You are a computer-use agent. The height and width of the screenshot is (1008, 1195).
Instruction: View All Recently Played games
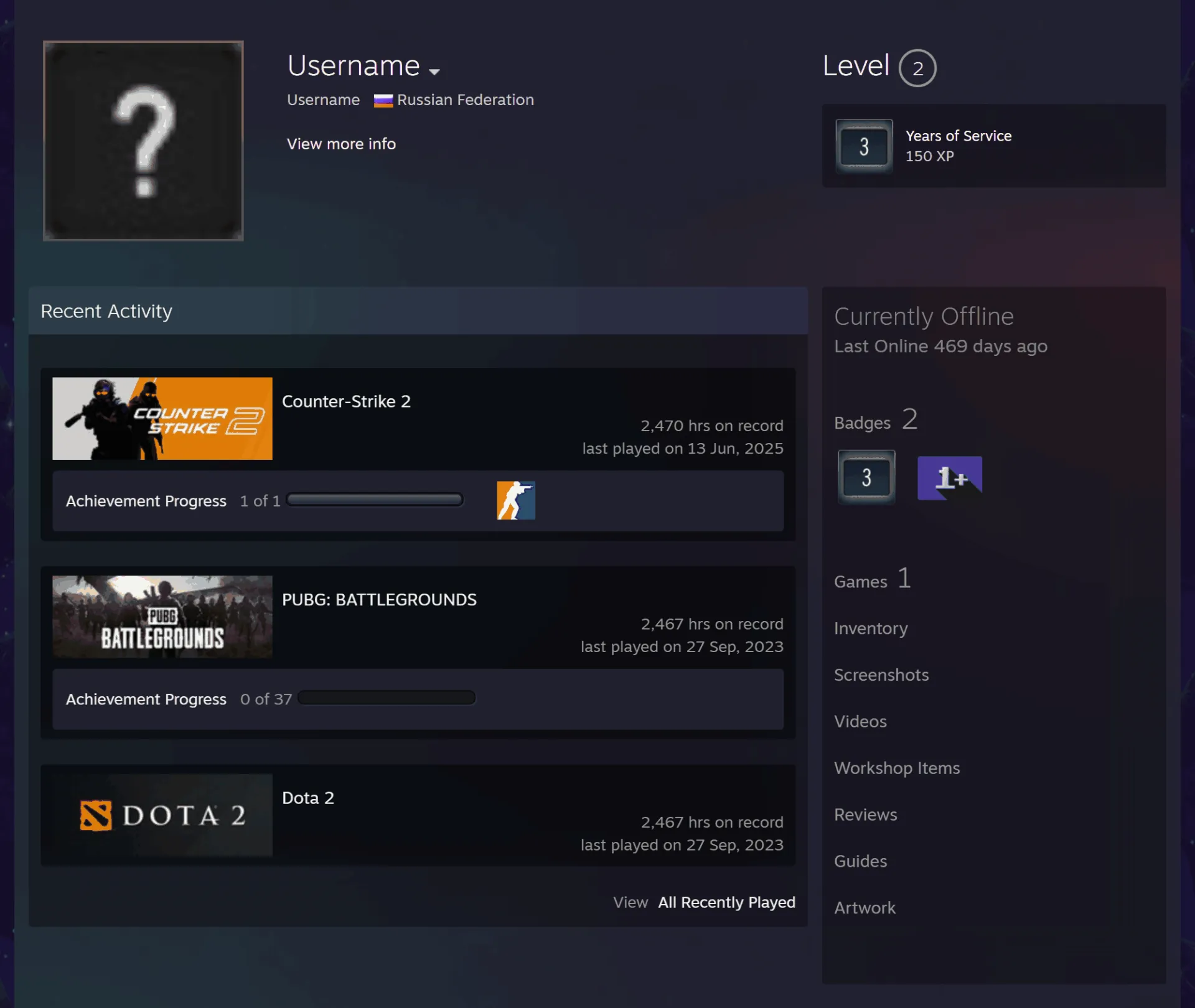[726, 902]
